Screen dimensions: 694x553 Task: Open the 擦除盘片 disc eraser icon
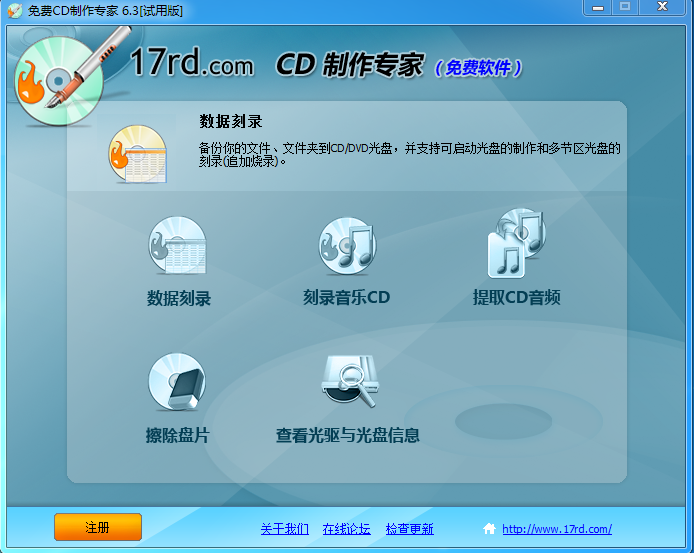pos(177,382)
